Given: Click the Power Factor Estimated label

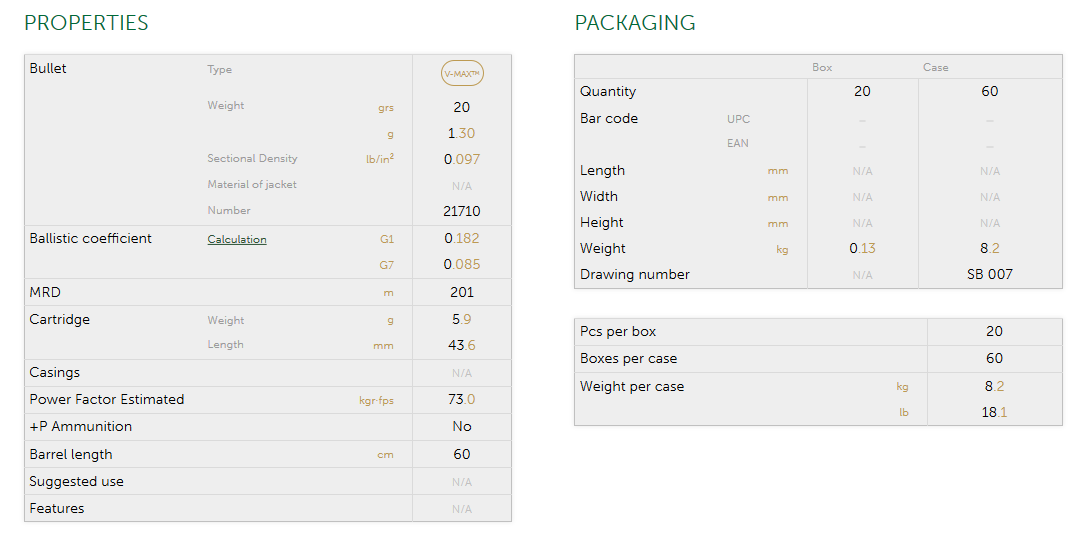Looking at the screenshot, I should point(107,399).
